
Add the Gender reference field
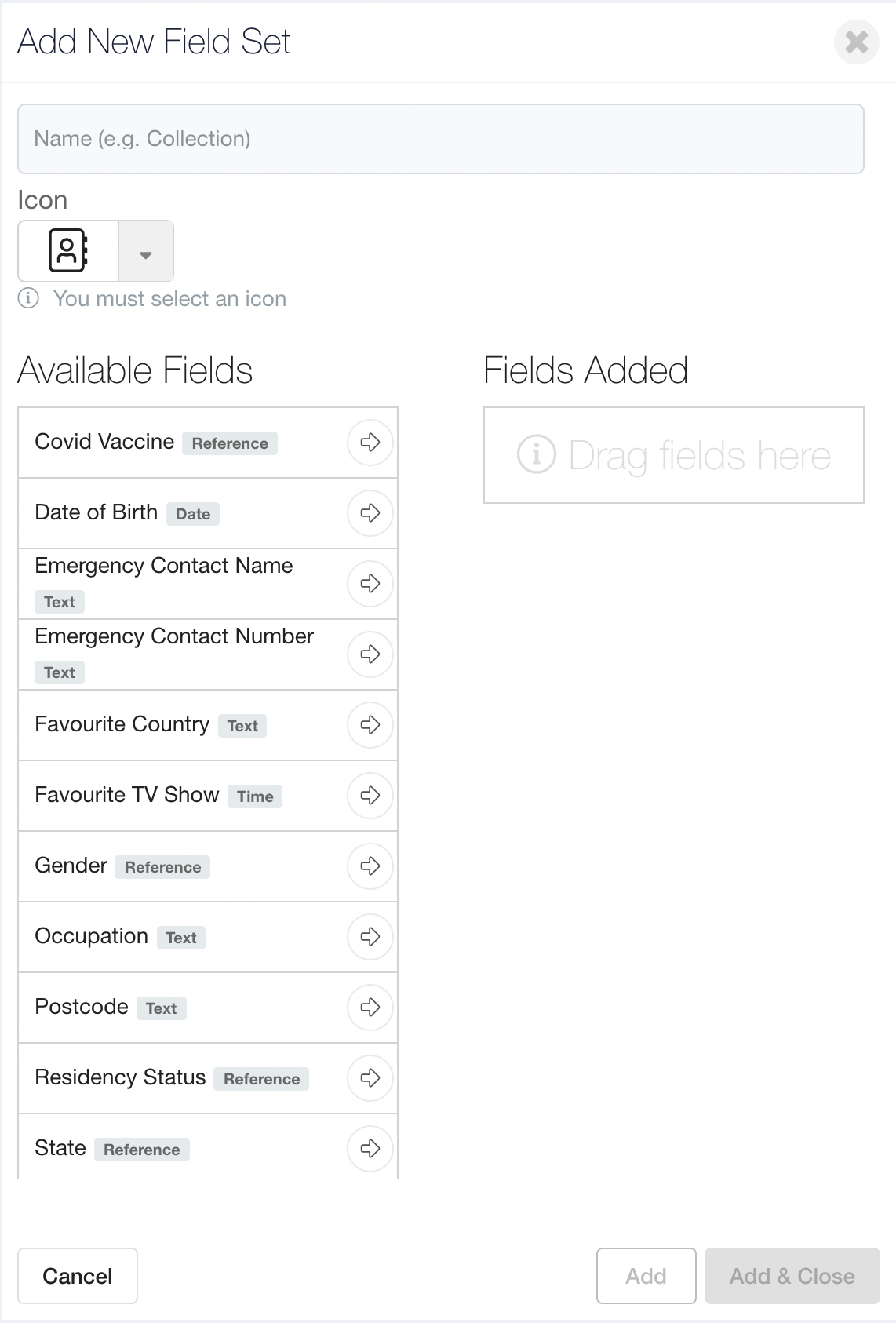click(x=369, y=866)
